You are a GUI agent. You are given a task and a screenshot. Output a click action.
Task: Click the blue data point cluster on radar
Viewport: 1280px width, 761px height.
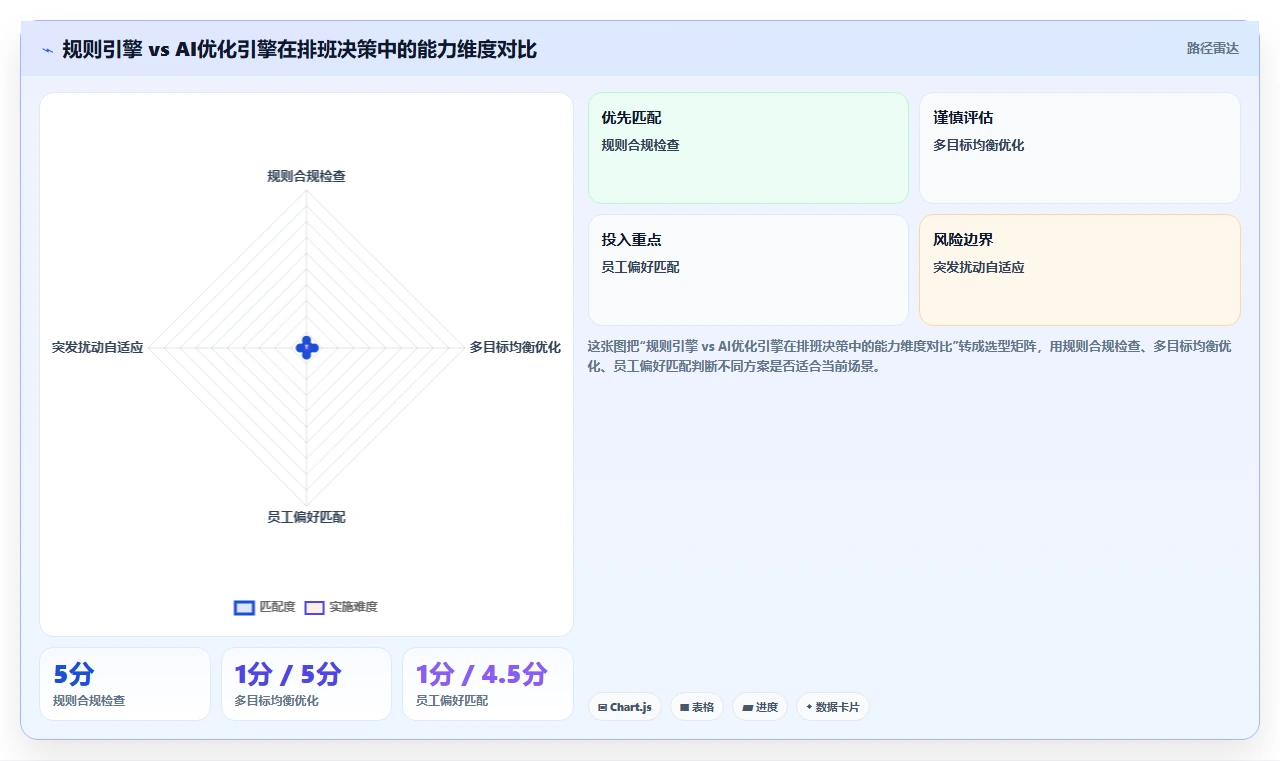[307, 348]
